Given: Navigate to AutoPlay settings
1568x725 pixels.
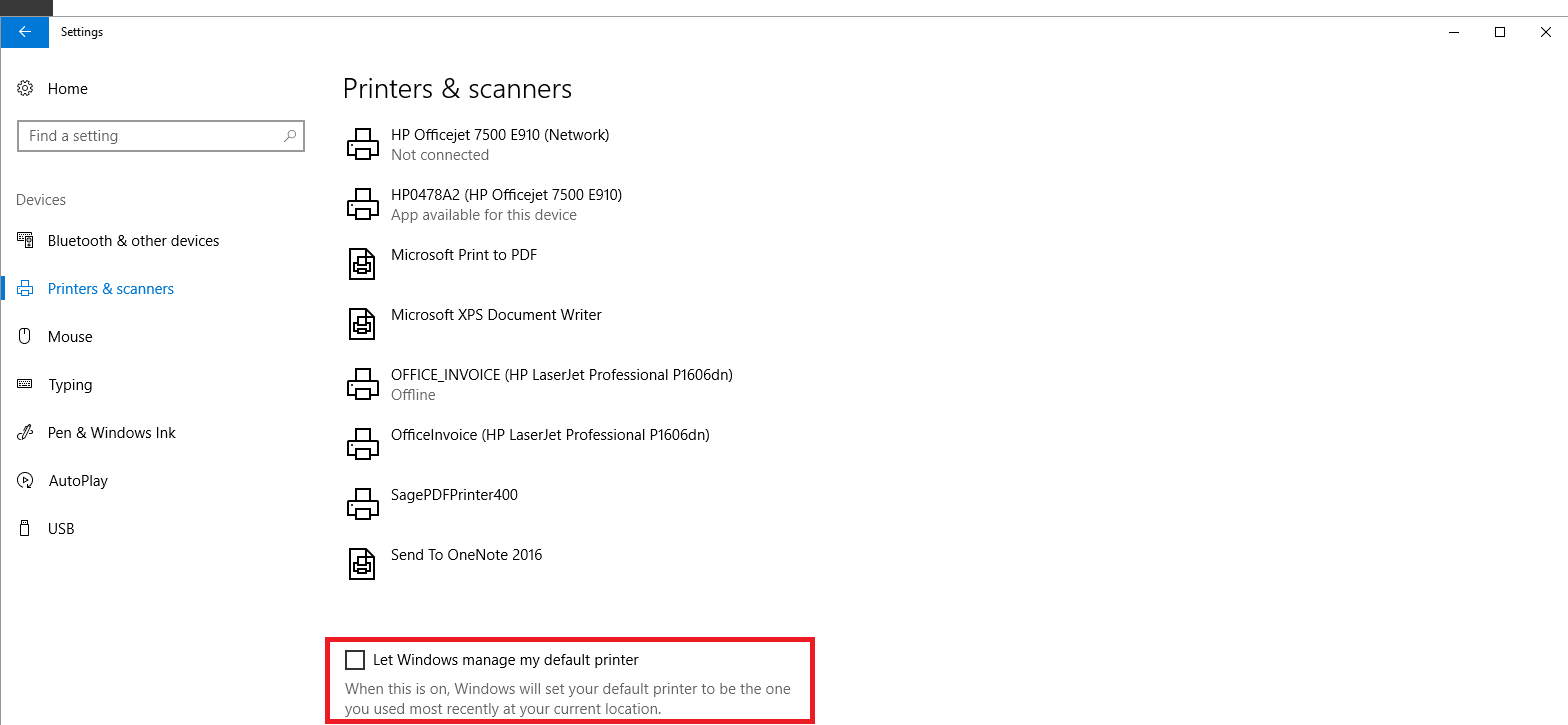Looking at the screenshot, I should click(78, 481).
